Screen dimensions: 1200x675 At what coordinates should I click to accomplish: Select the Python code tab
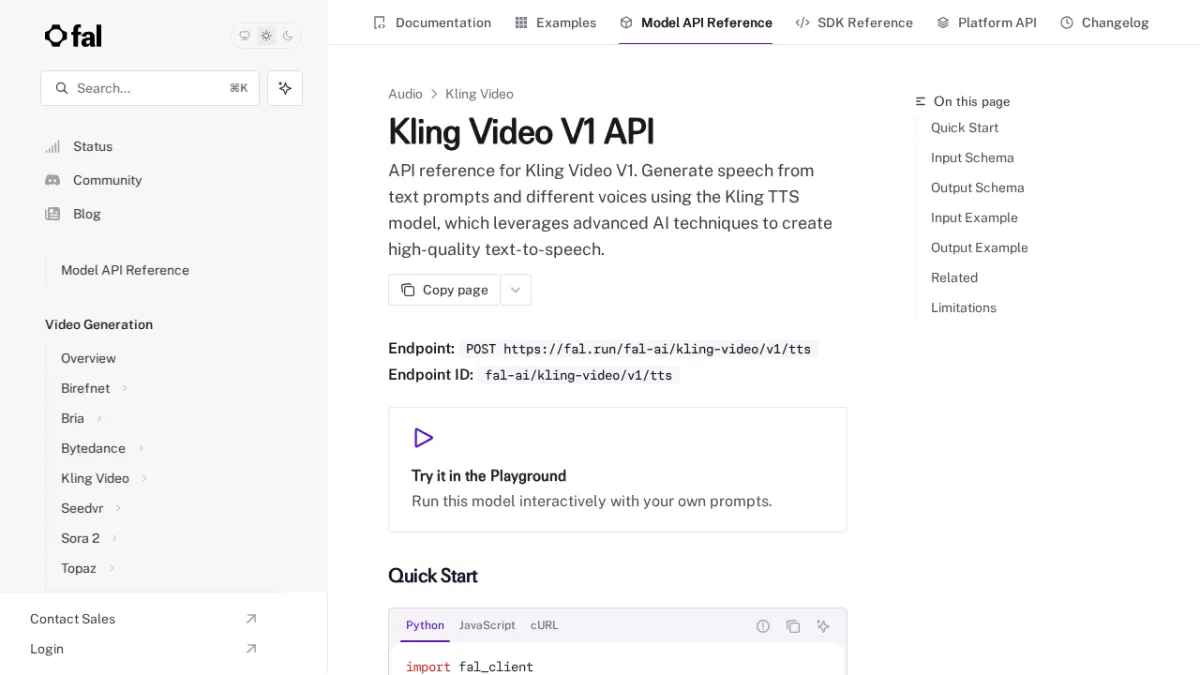tap(425, 626)
